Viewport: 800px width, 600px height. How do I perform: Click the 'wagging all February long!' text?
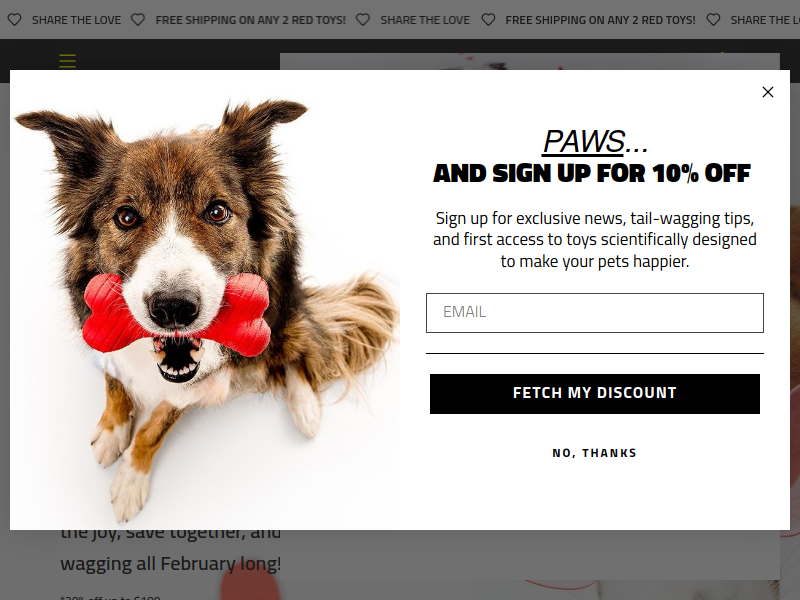tap(170, 564)
